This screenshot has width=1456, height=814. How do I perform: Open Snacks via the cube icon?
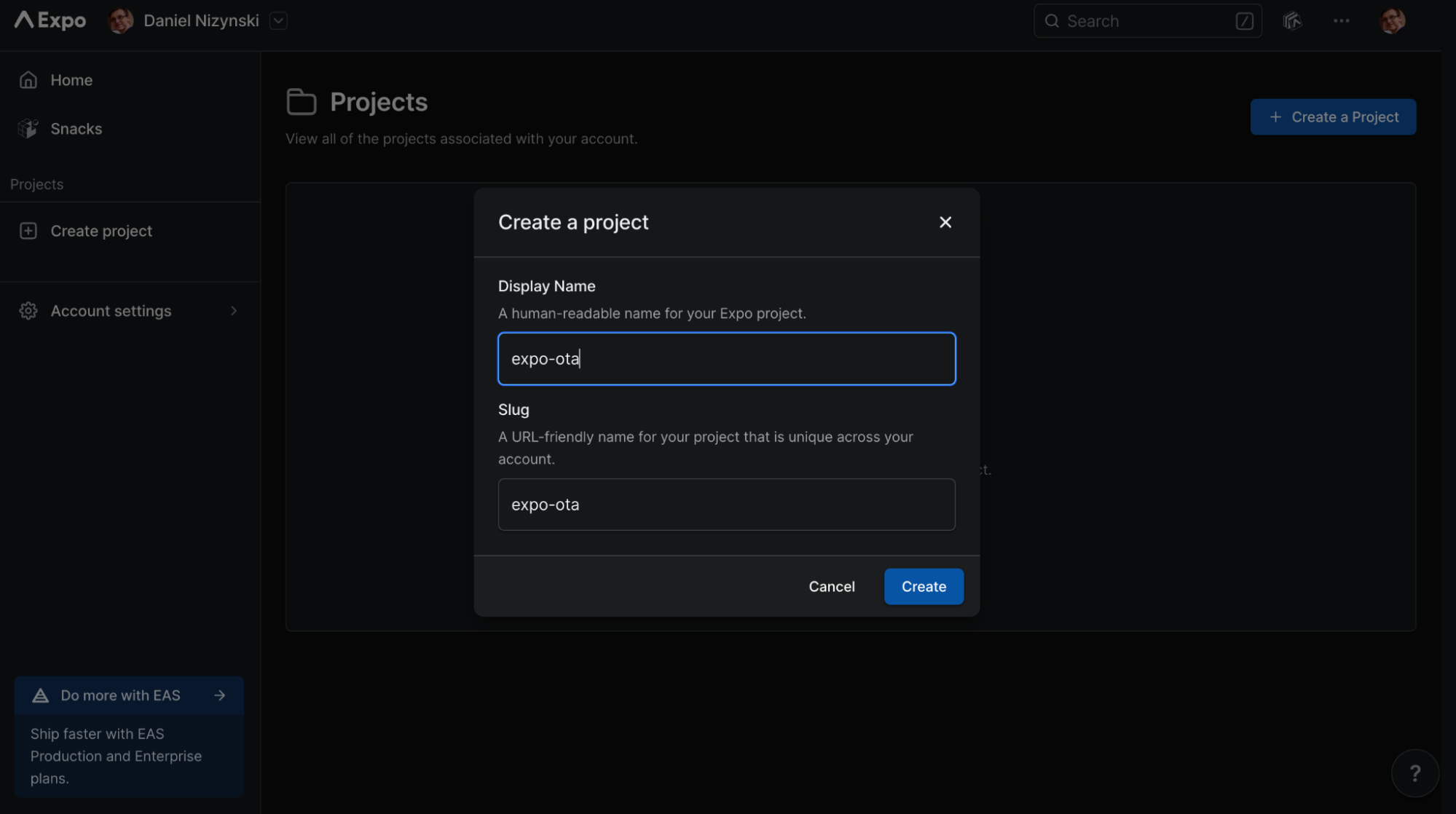pos(28,128)
